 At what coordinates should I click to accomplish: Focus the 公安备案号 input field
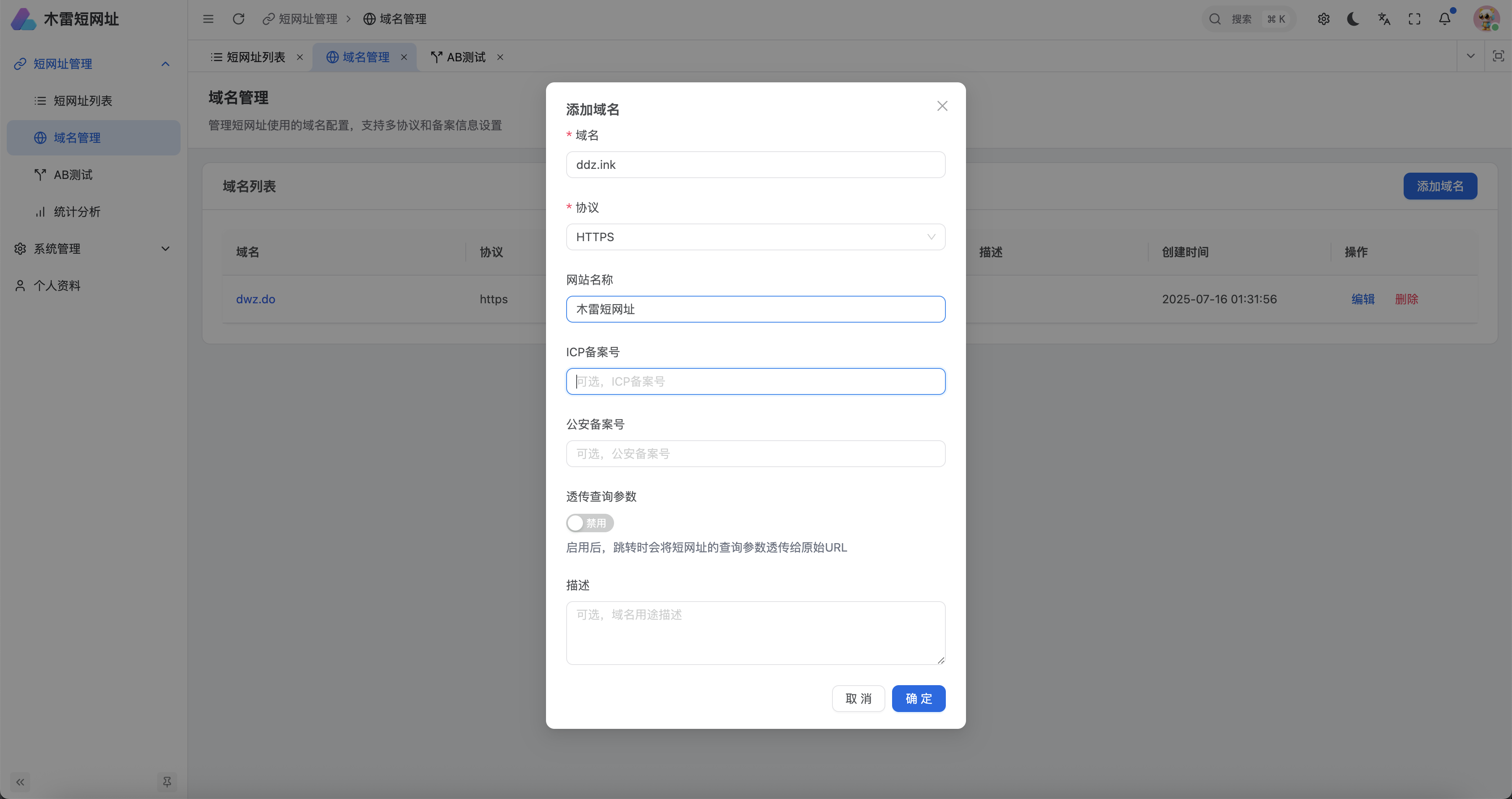tap(755, 454)
